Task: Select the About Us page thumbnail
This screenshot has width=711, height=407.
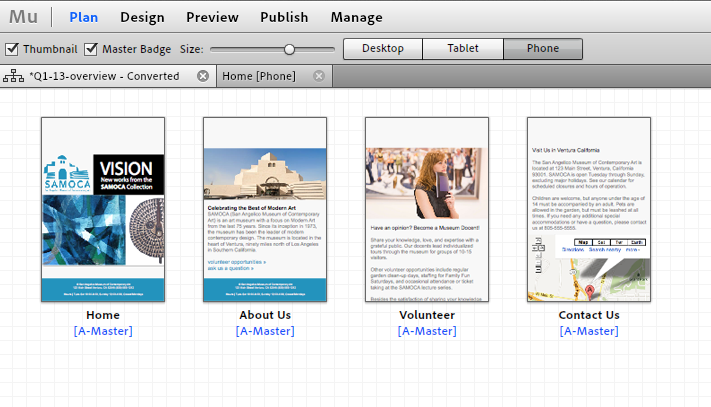Action: (265, 209)
